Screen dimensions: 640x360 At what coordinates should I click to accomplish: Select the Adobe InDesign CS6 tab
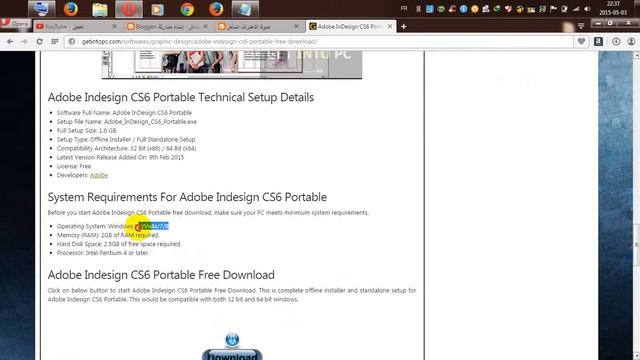(350, 27)
